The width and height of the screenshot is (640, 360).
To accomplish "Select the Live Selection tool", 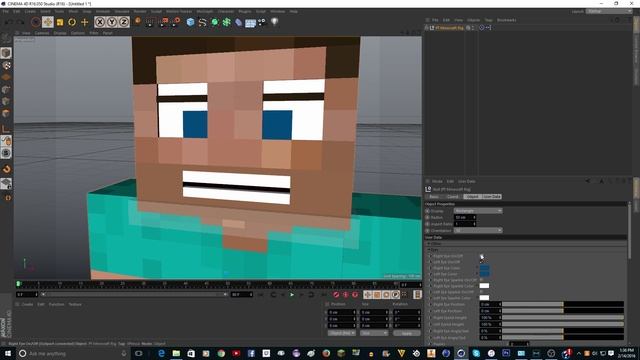I will click(36, 22).
